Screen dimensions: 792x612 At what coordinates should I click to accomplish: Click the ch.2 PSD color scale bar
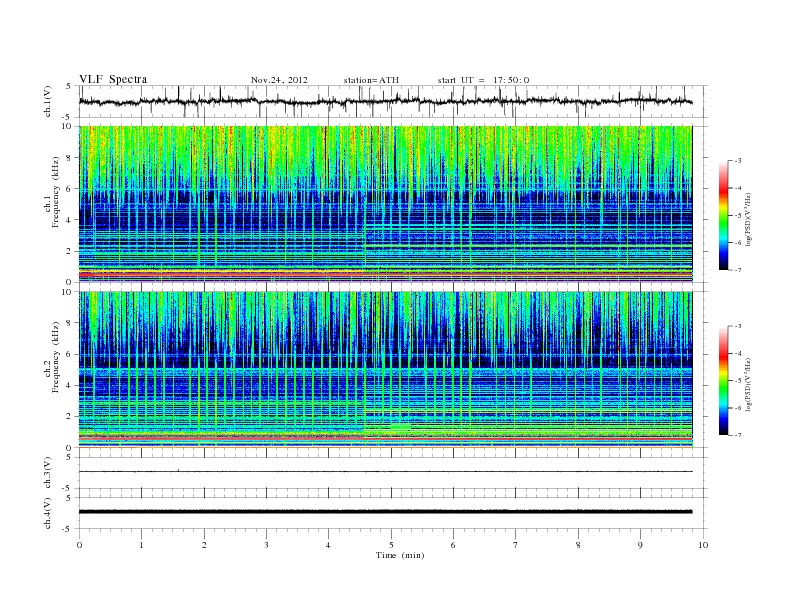(x=724, y=380)
